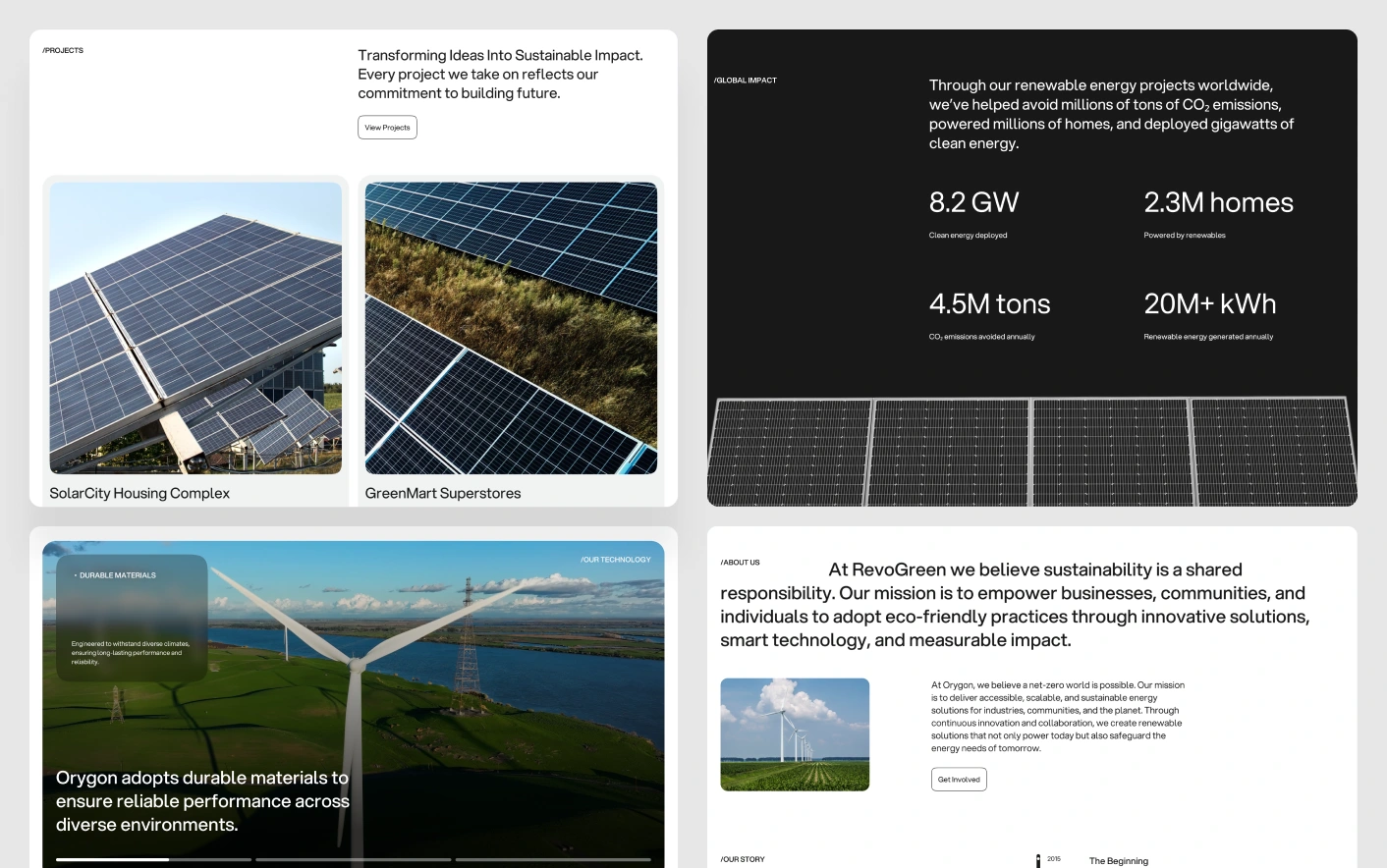Click the wind farm thumbnail in About Us

(795, 734)
